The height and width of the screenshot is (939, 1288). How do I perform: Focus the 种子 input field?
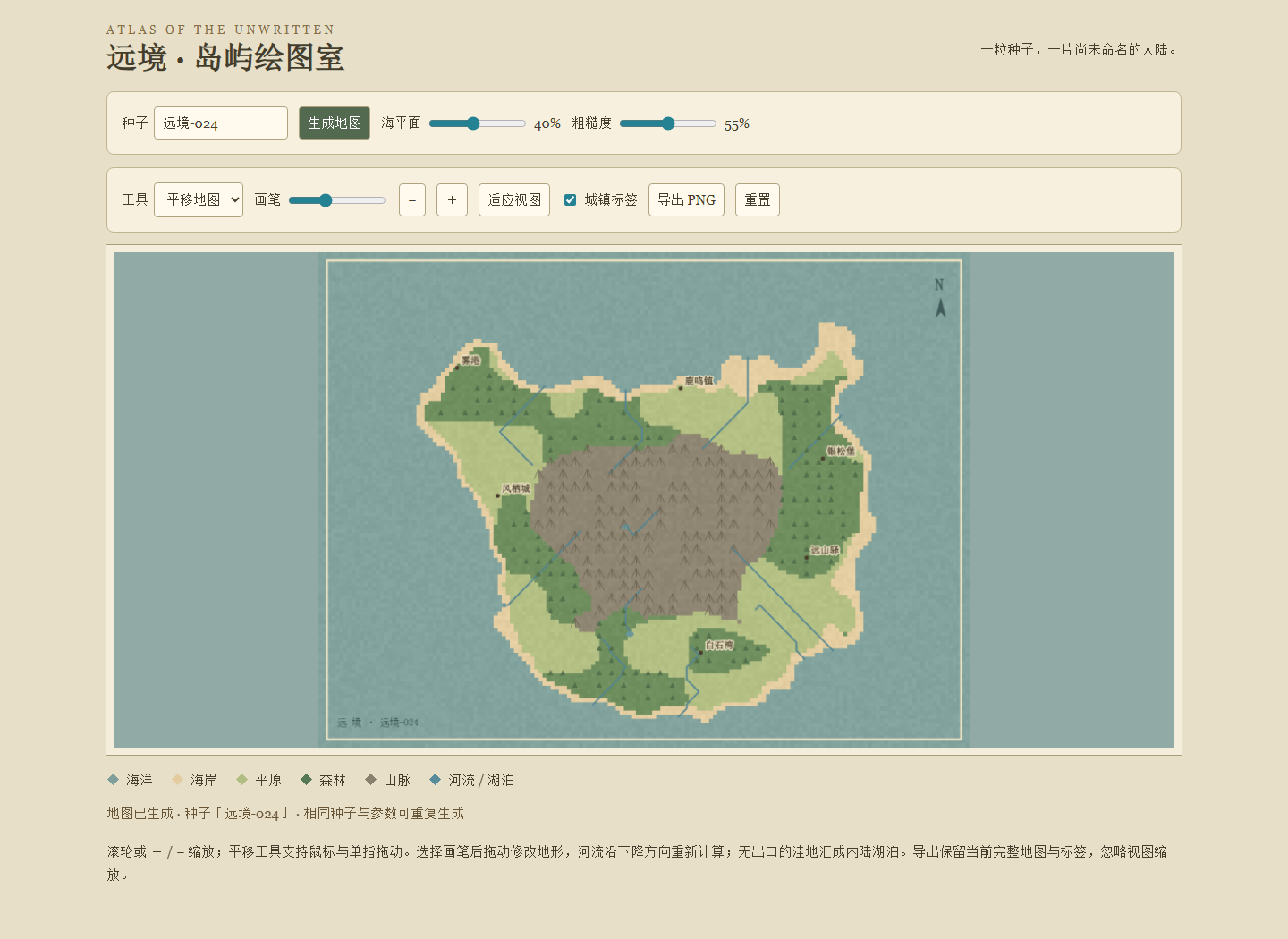[x=221, y=123]
